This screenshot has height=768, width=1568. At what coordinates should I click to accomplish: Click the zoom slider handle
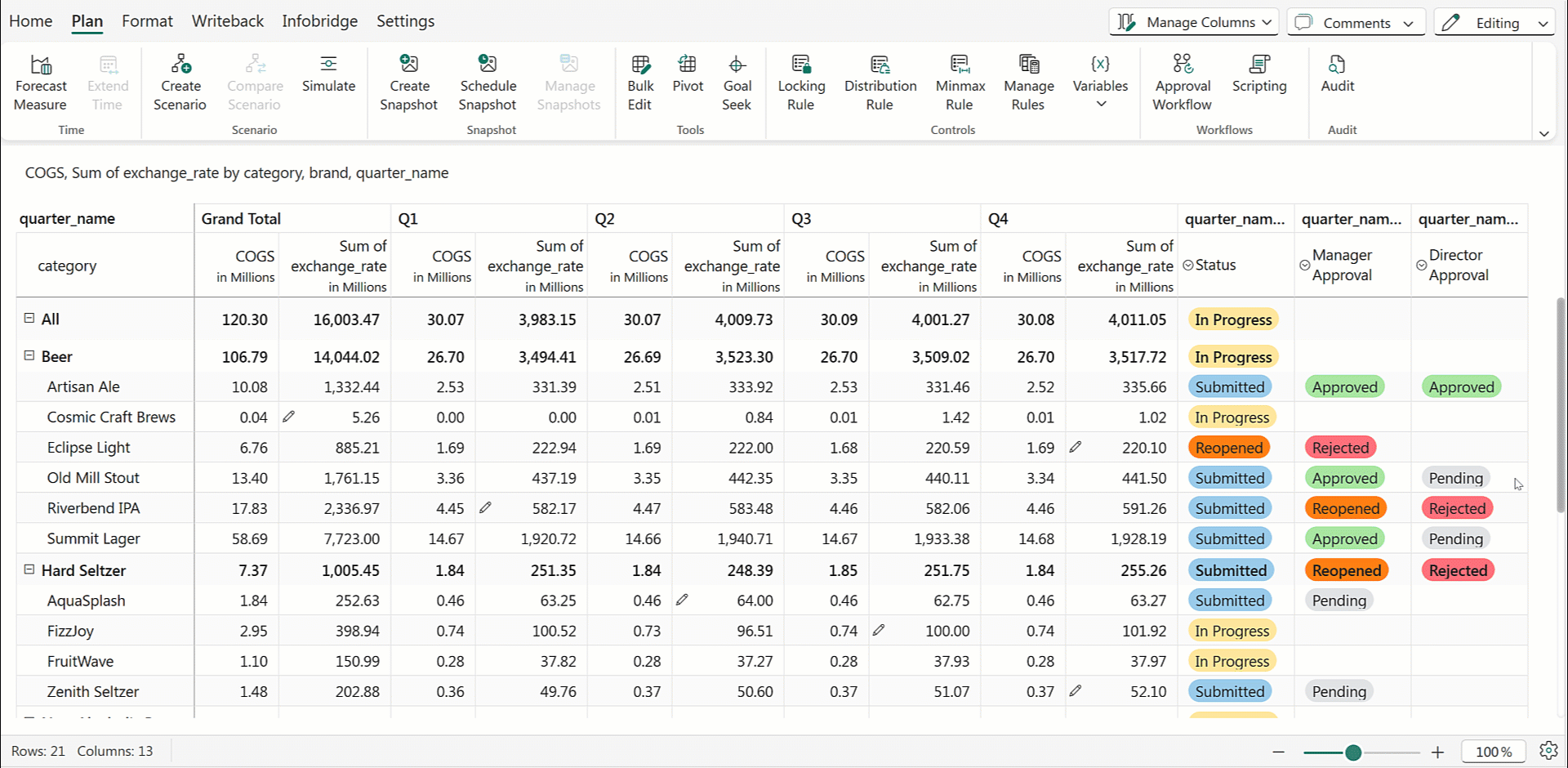coord(1353,752)
